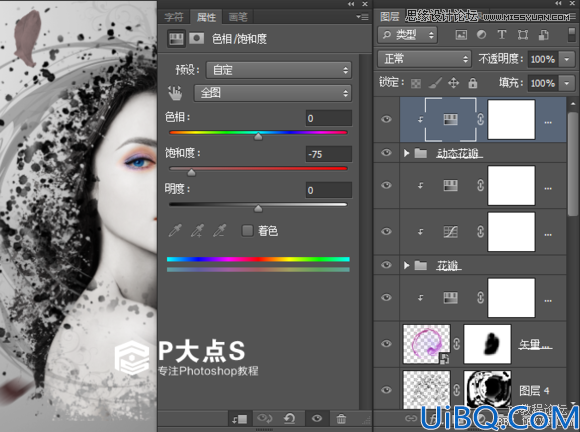Screen dimensions: 580x432
Task: Filter layers by pixel layer icon
Action: [461, 35]
